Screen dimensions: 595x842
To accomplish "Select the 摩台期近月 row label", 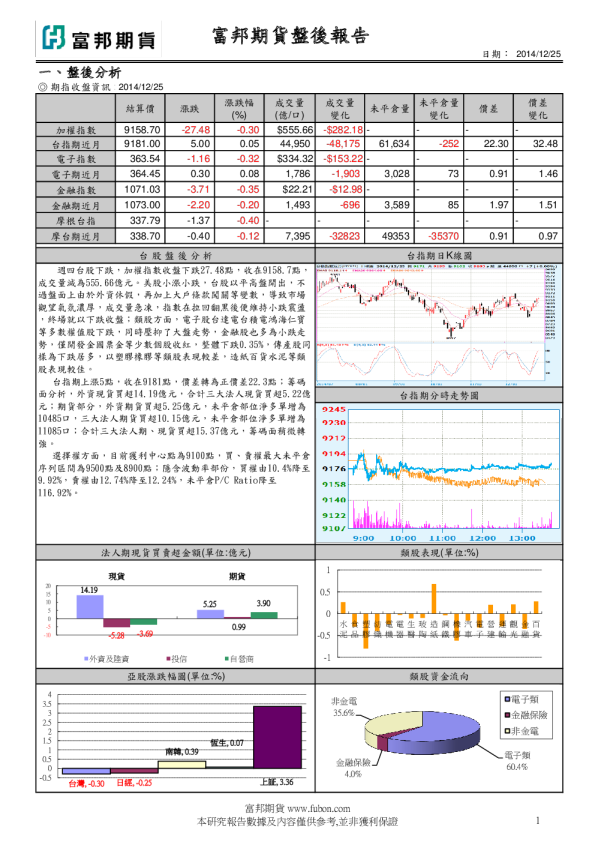I will 76,236.
